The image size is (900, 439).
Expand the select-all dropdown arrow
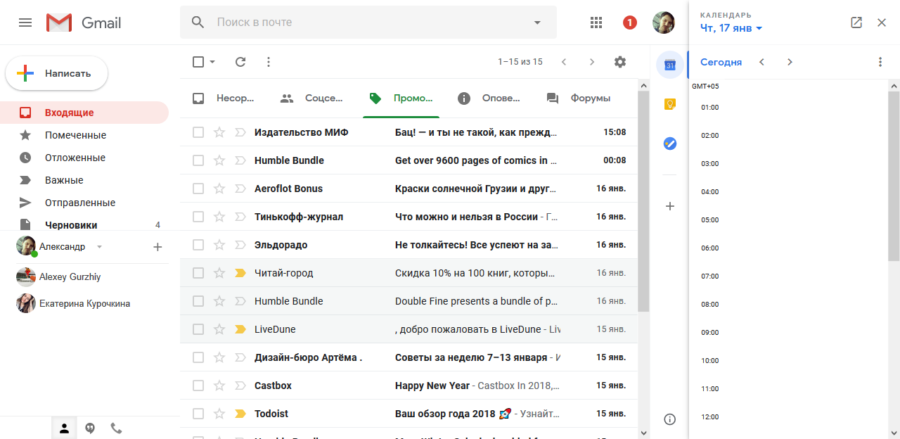click(x=212, y=62)
